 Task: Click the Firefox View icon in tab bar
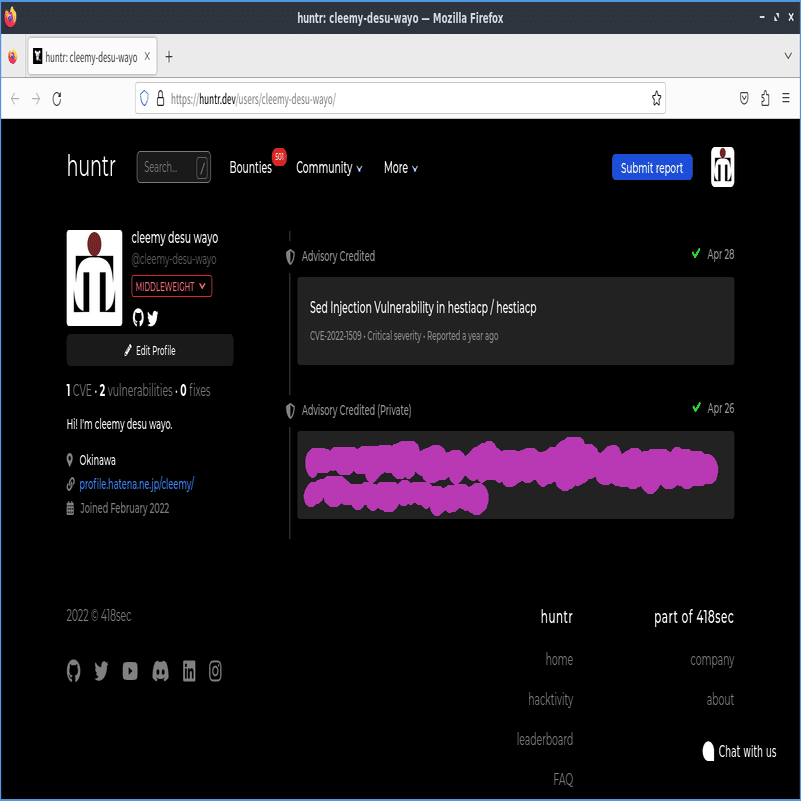coord(12,56)
